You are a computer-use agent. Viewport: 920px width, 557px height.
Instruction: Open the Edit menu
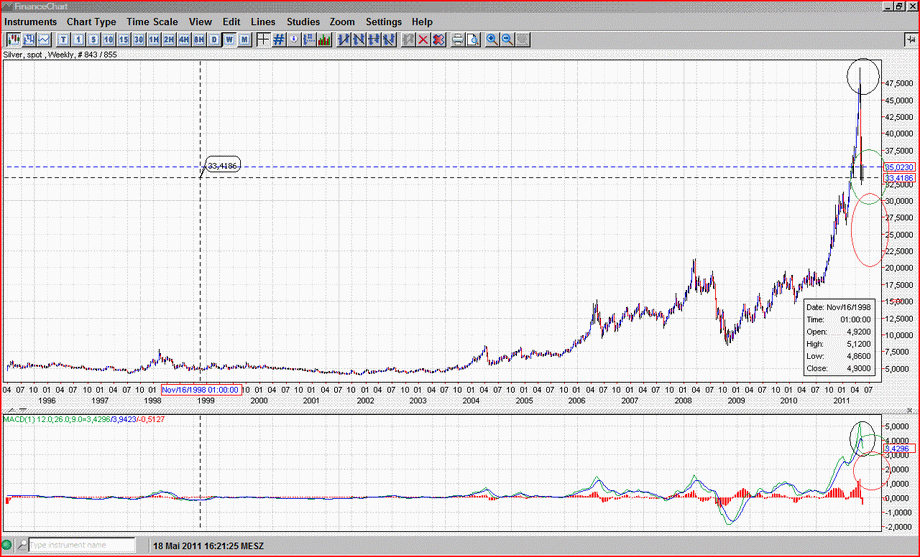(231, 22)
